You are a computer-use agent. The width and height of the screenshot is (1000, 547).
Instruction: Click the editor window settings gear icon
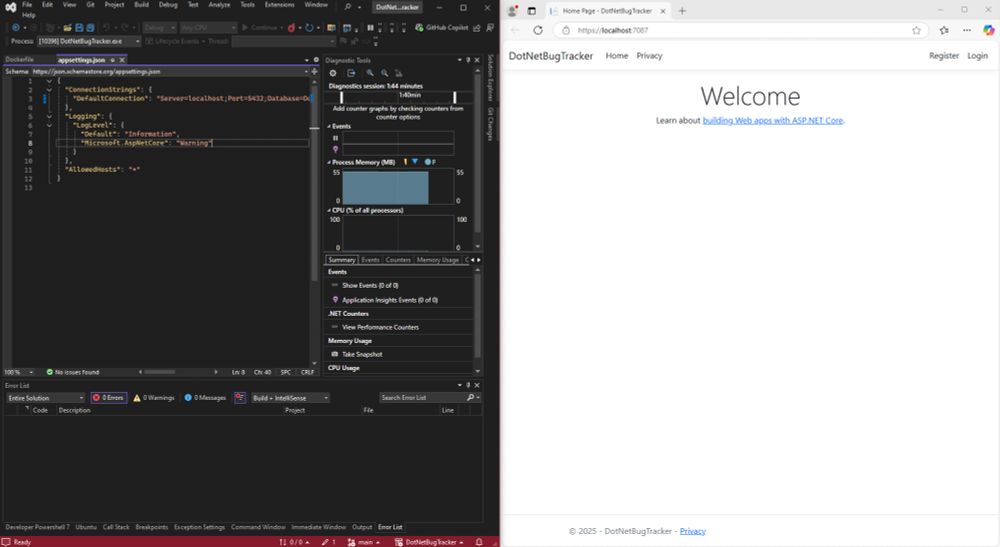316,60
